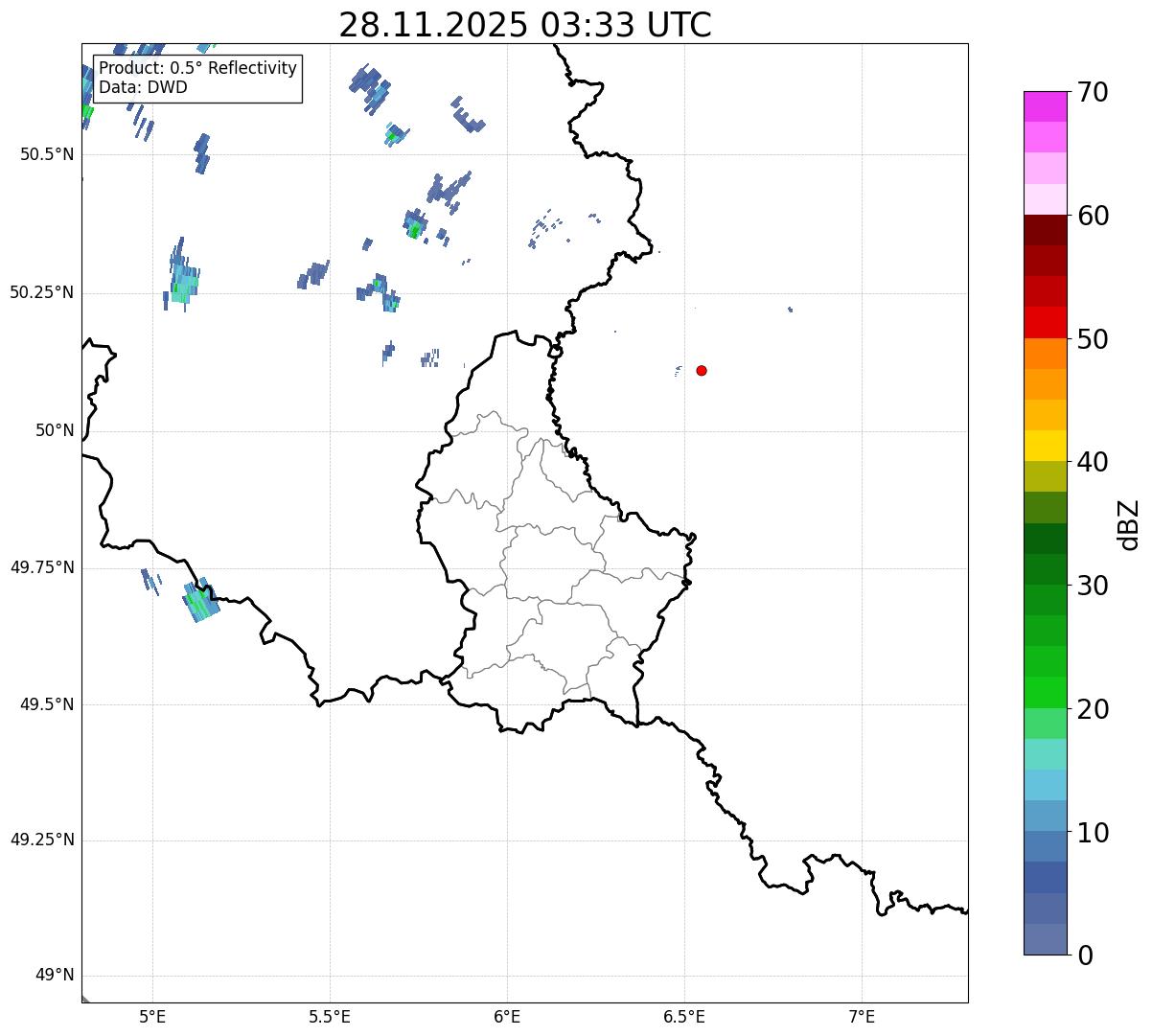This screenshot has height=1036, width=1152.
Task: Click the red station marker dot
Action: coord(702,370)
